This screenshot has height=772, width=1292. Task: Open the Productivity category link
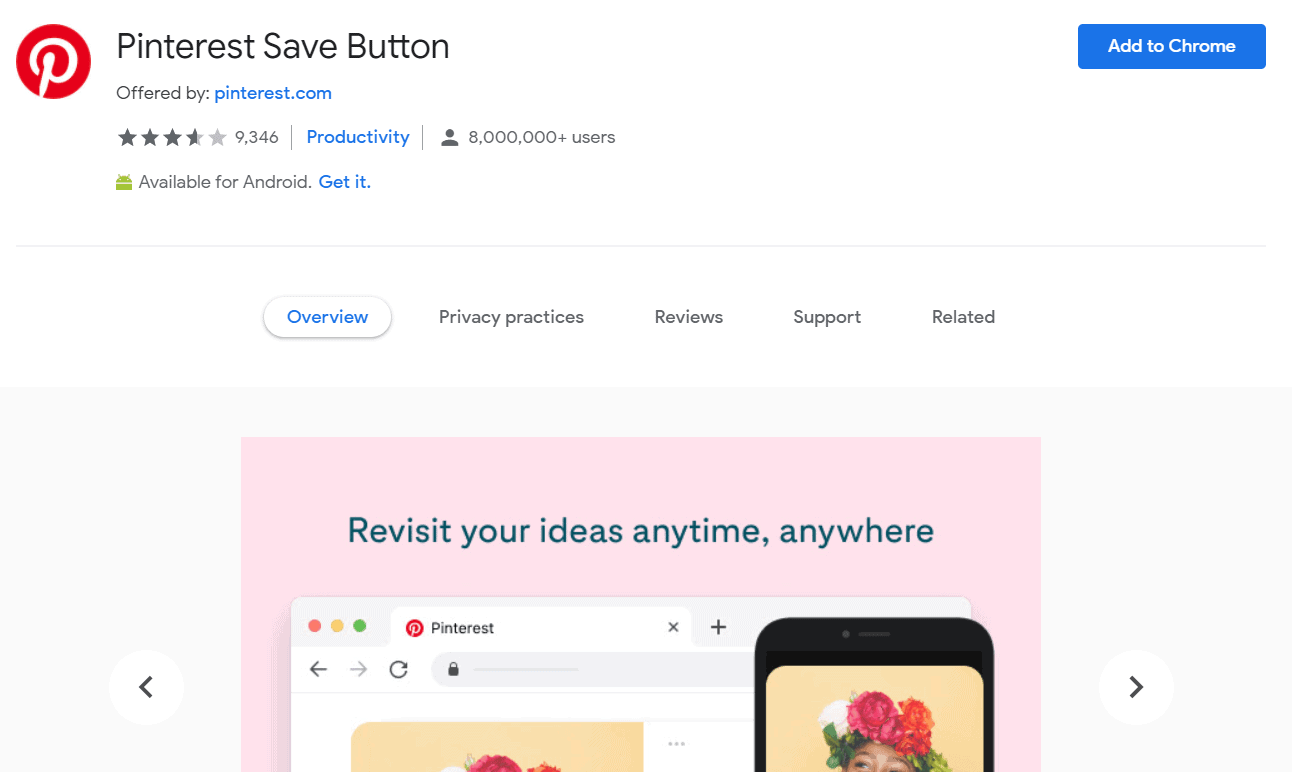click(x=358, y=137)
